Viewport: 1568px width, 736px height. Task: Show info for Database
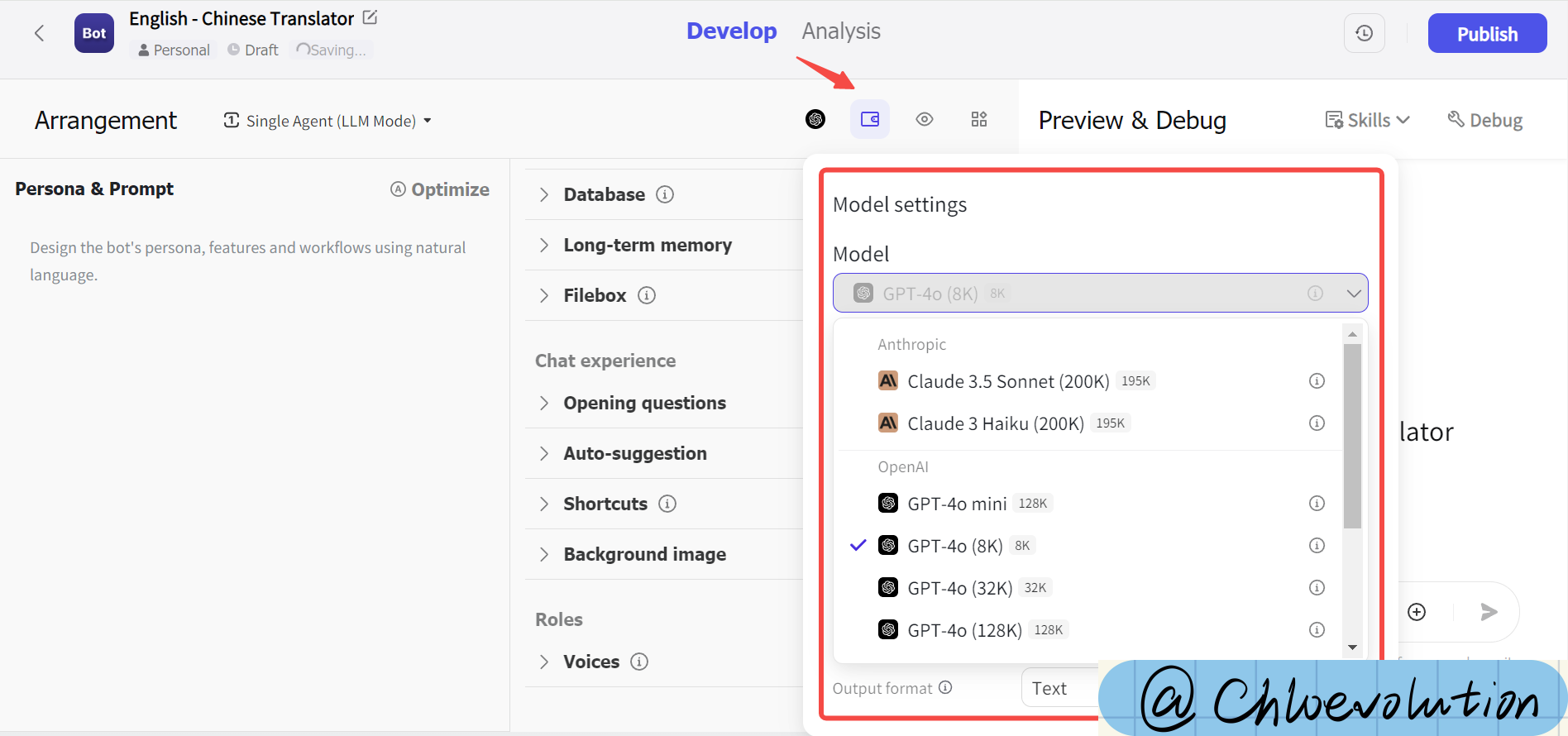(665, 194)
